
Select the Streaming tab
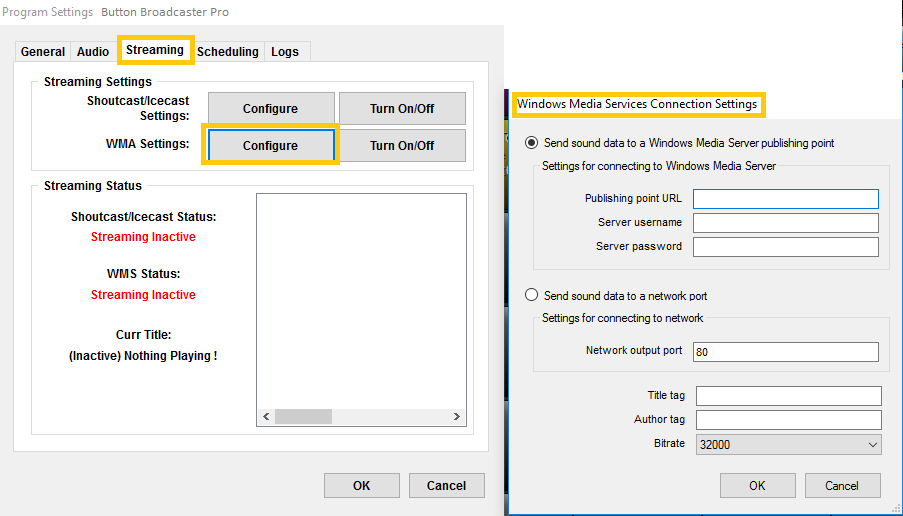pyautogui.click(x=155, y=50)
